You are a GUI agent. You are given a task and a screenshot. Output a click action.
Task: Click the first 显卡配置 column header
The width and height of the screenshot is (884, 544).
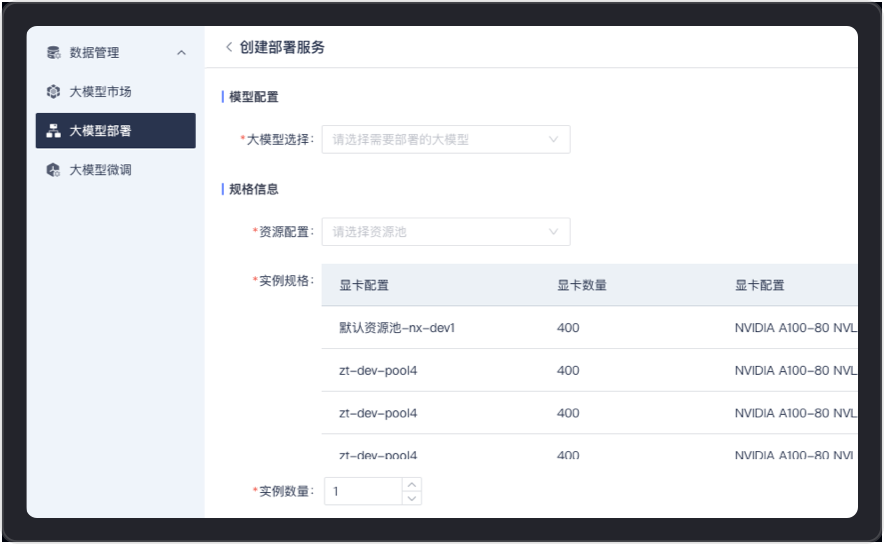(364, 285)
